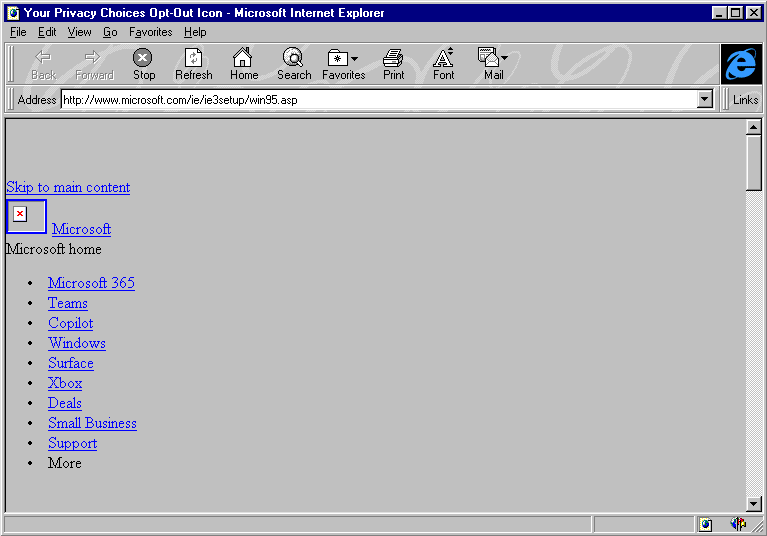This screenshot has width=767, height=536.
Task: Open the Microsoft logo text link
Action: (x=81, y=229)
